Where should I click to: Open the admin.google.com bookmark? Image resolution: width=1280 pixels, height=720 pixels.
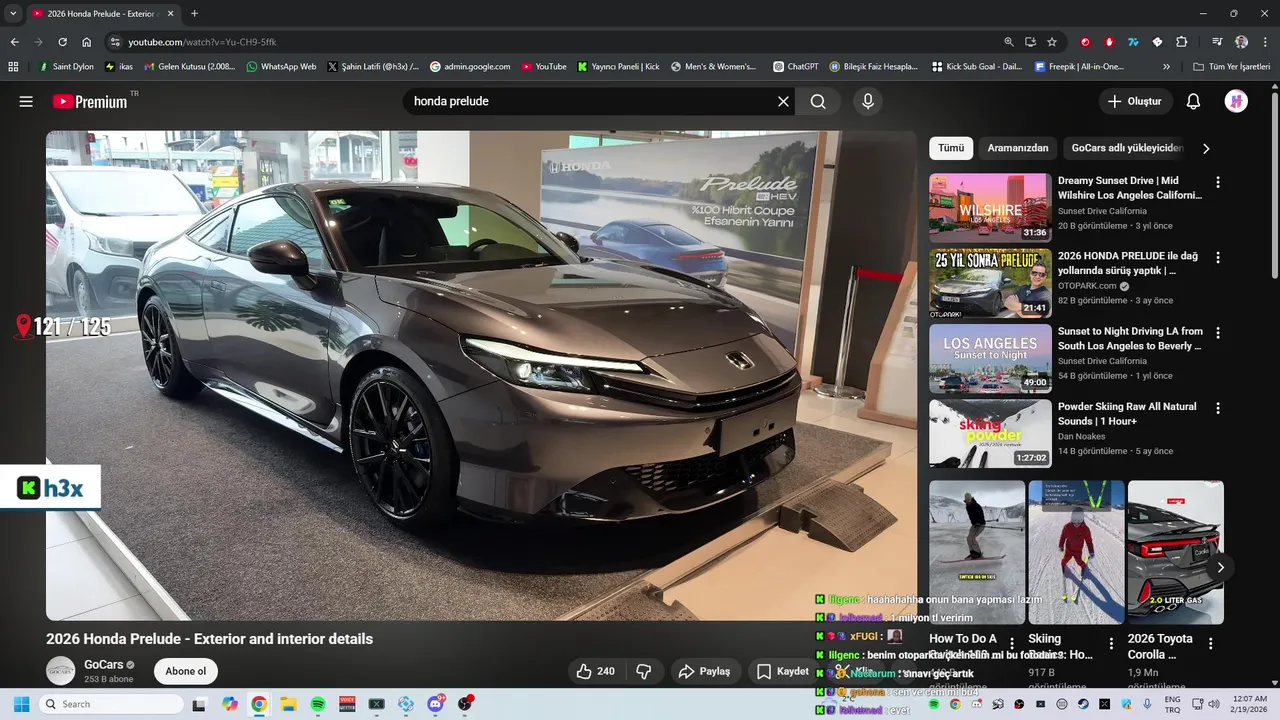pos(470,67)
